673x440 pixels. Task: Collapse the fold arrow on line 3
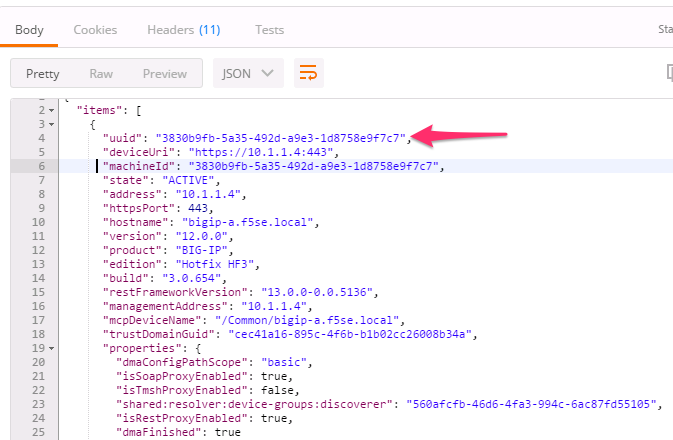coord(52,124)
